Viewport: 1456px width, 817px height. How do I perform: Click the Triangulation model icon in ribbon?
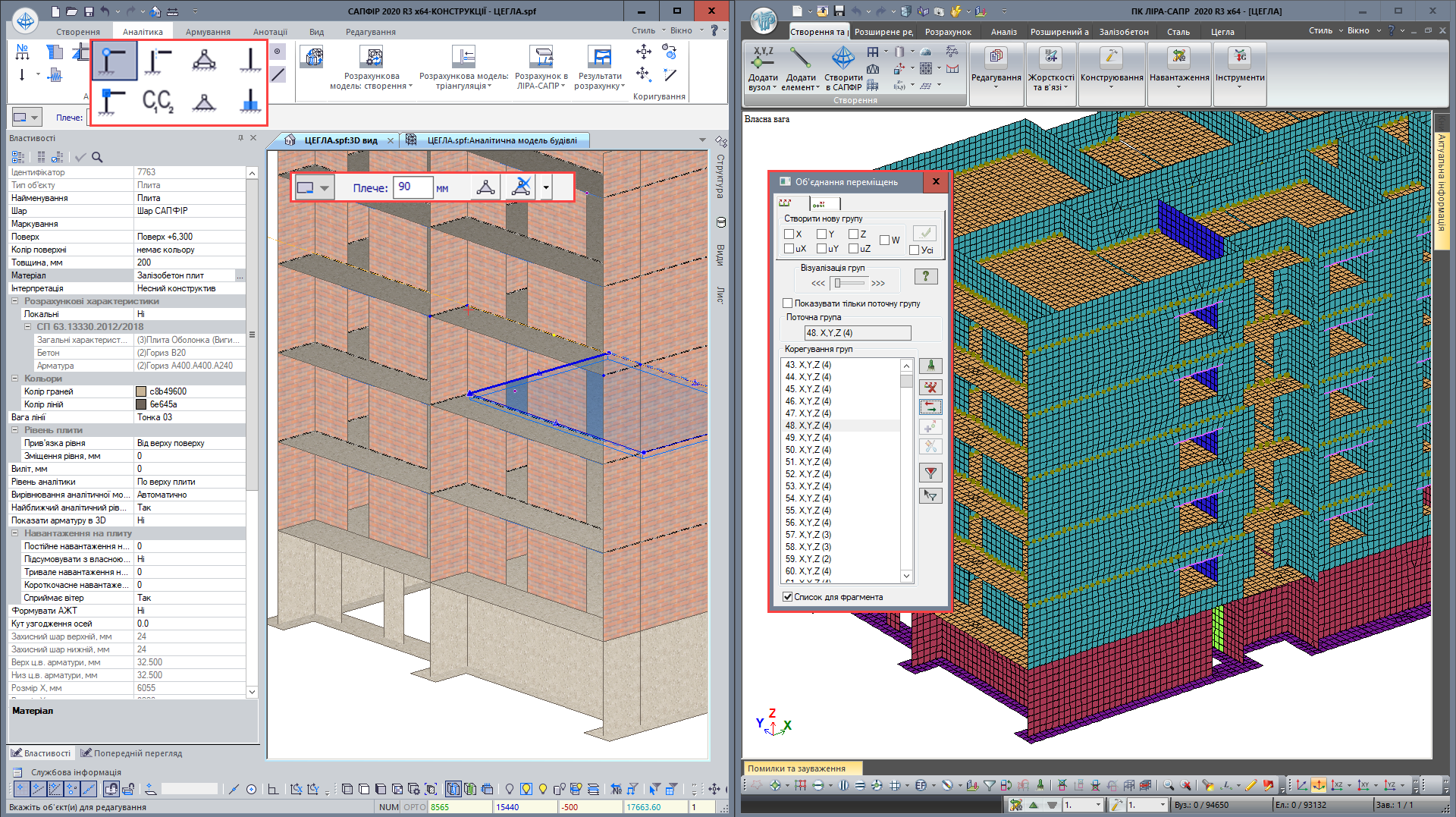pyautogui.click(x=463, y=58)
